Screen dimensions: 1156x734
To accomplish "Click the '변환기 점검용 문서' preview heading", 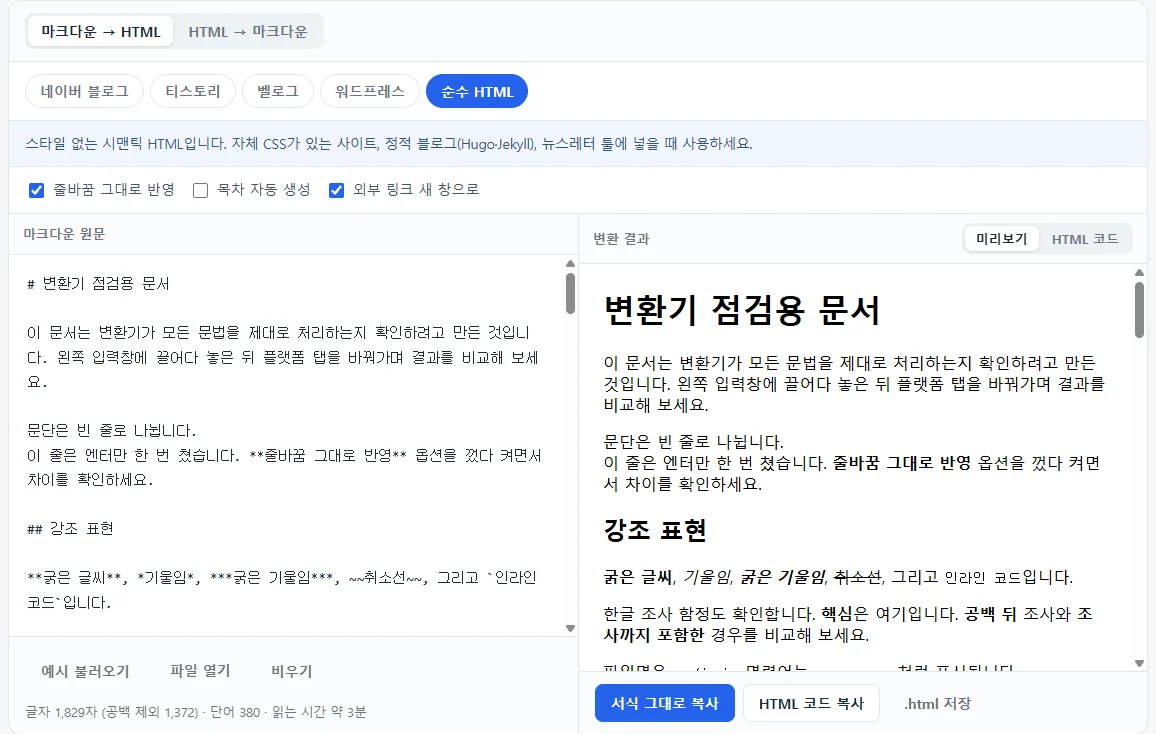I will click(x=742, y=310).
